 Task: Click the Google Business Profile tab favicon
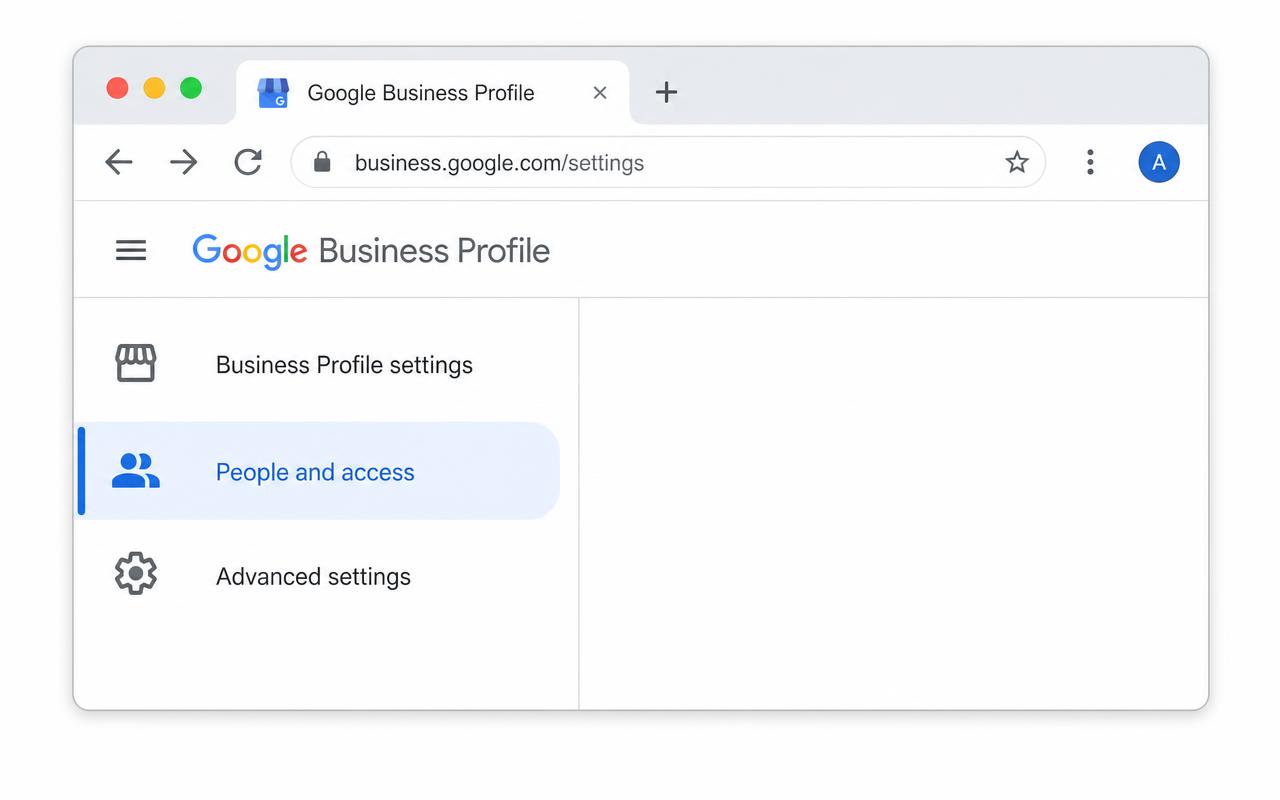tap(273, 93)
